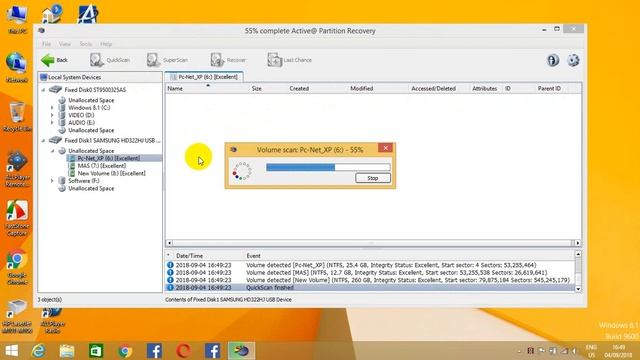
Task: Collapse the Fixed Disk0 ST9500325AS node
Action: 43,90
